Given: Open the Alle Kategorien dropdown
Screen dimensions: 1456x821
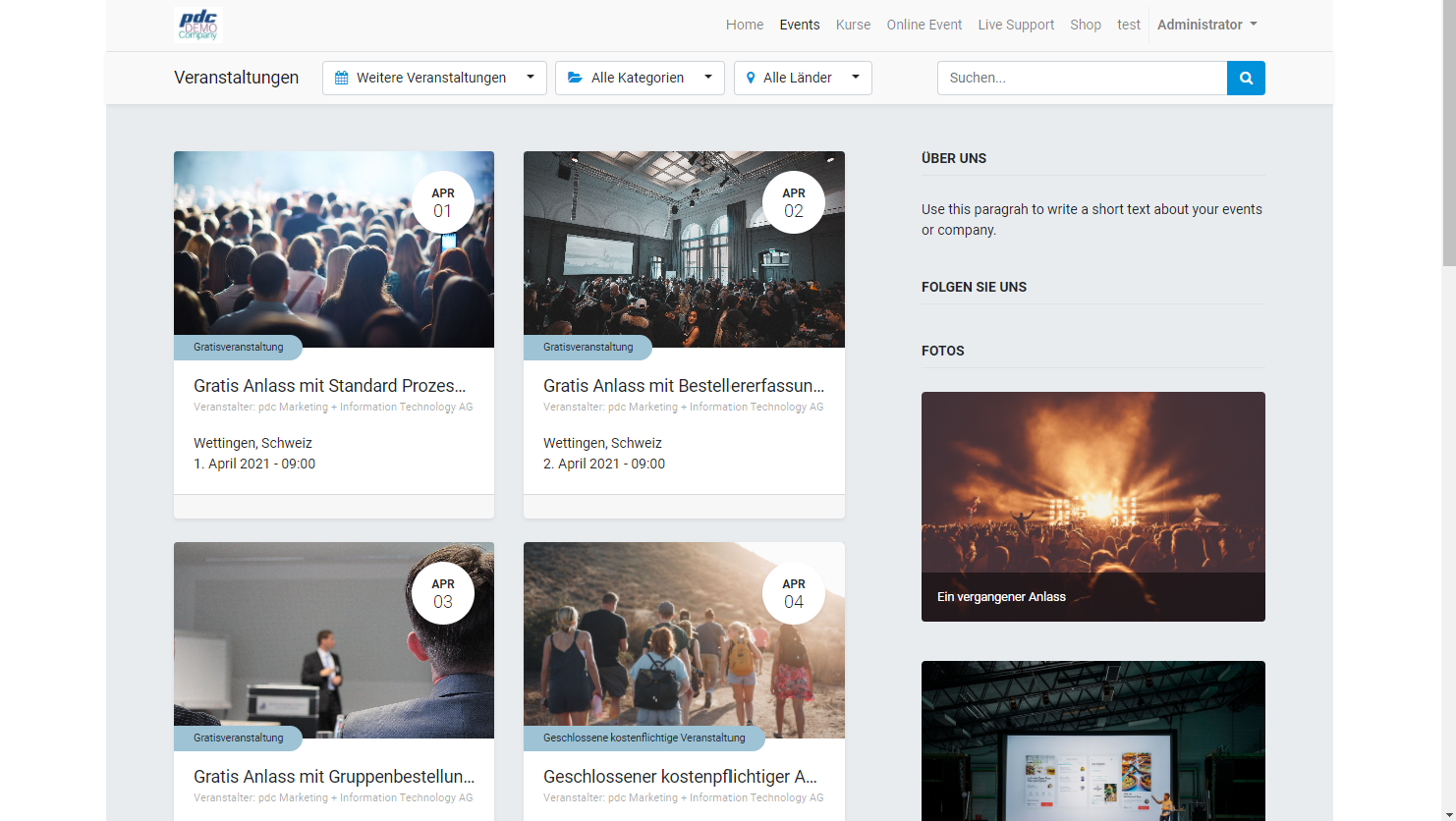Looking at the screenshot, I should [x=640, y=79].
